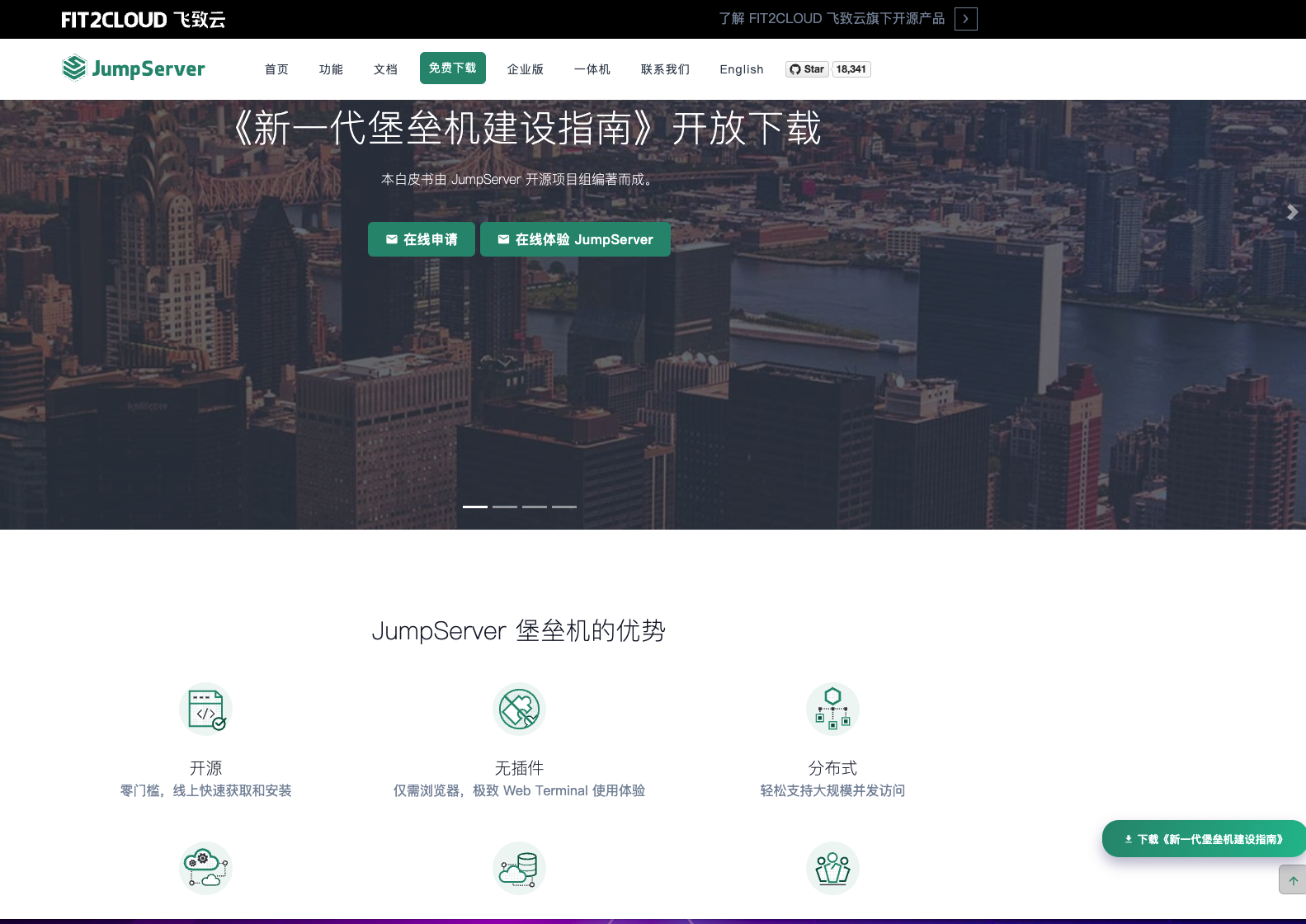Select the second carousel indicator
Screen dimensions: 1306x924
[x=505, y=507]
